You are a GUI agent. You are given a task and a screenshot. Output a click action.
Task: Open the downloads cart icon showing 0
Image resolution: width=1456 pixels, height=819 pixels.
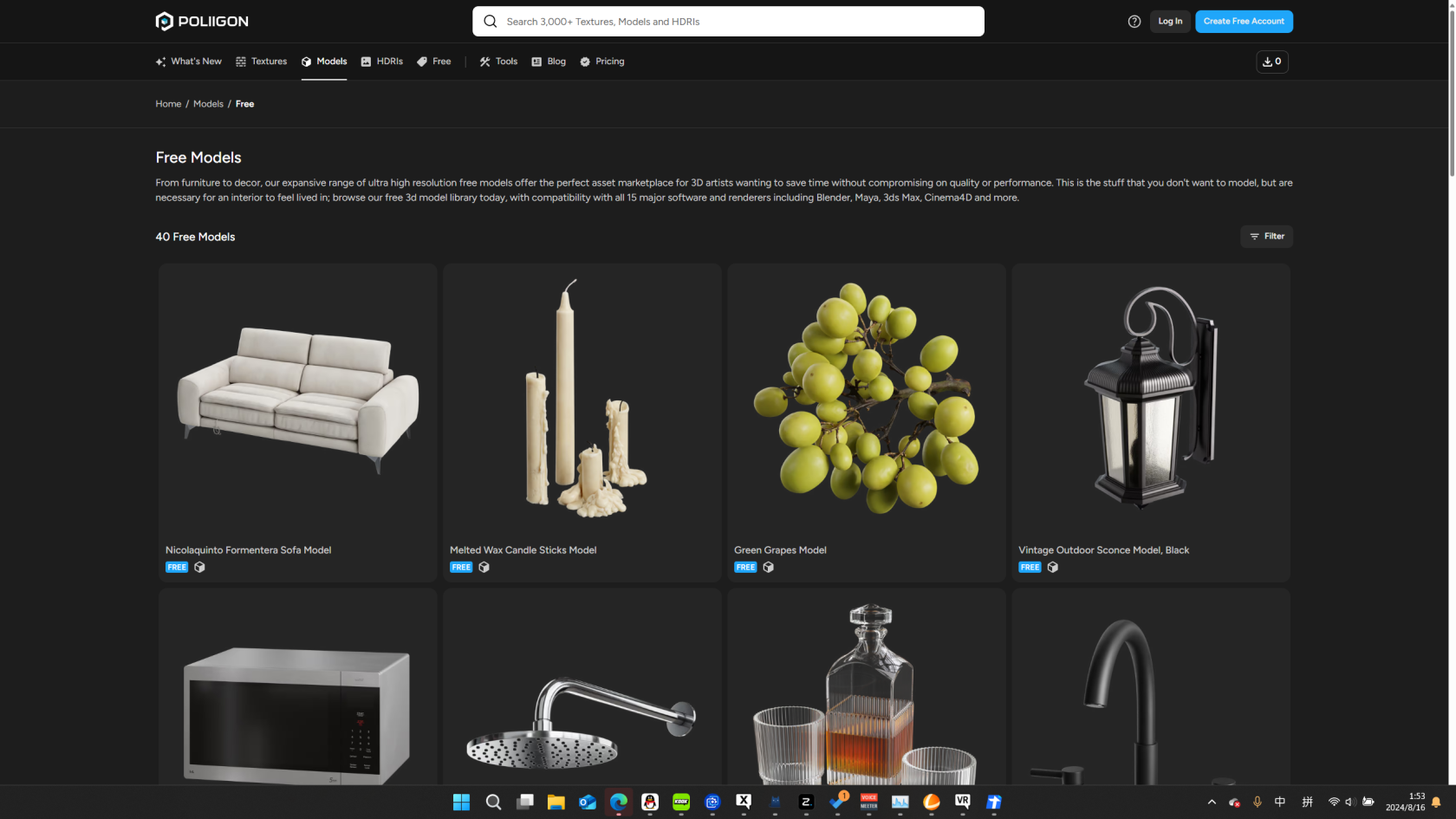[x=1272, y=62]
